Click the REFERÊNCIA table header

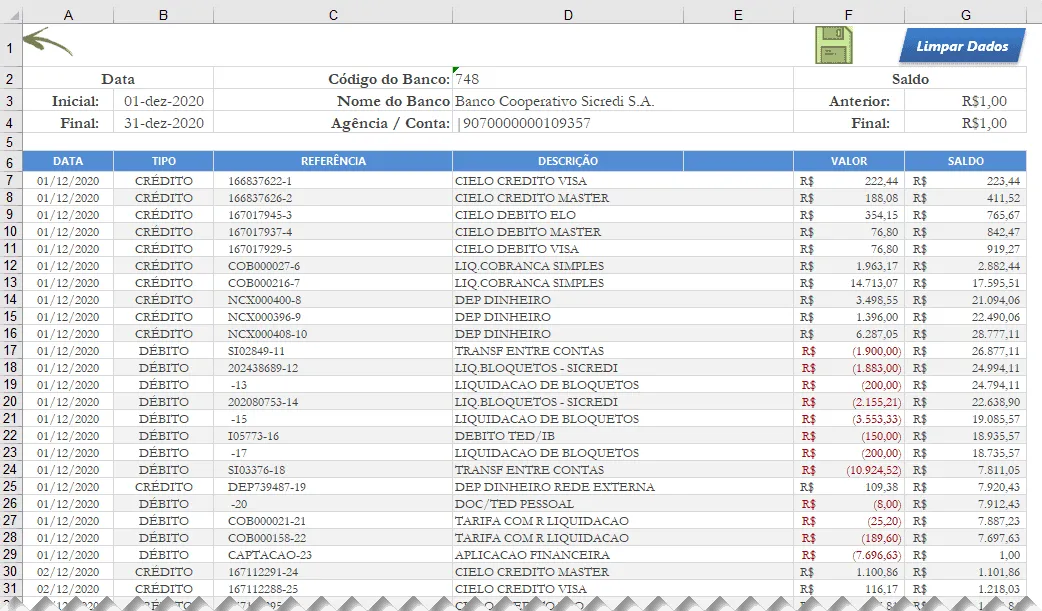point(333,161)
